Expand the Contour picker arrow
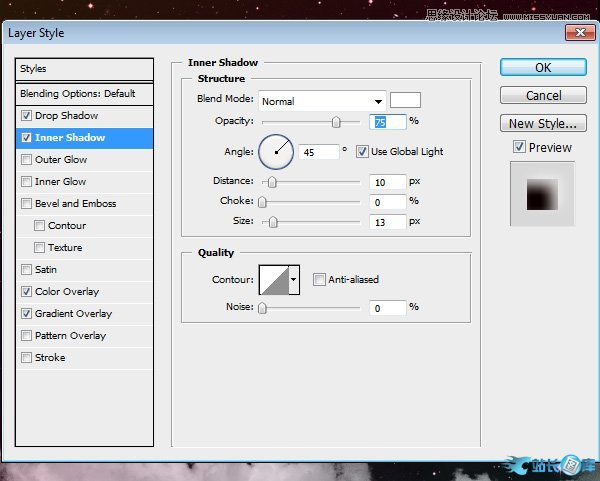The width and height of the screenshot is (600, 481). pyautogui.click(x=294, y=280)
